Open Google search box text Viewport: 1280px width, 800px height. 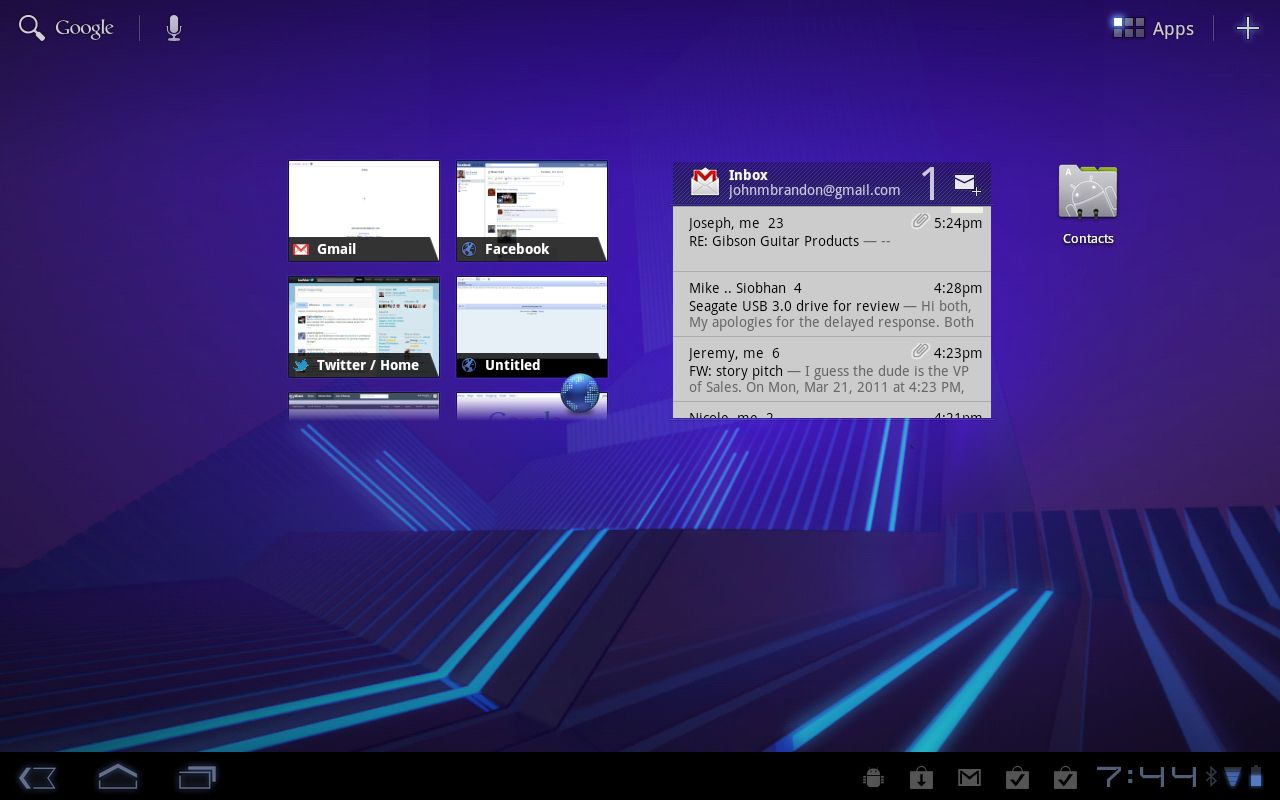click(84, 28)
